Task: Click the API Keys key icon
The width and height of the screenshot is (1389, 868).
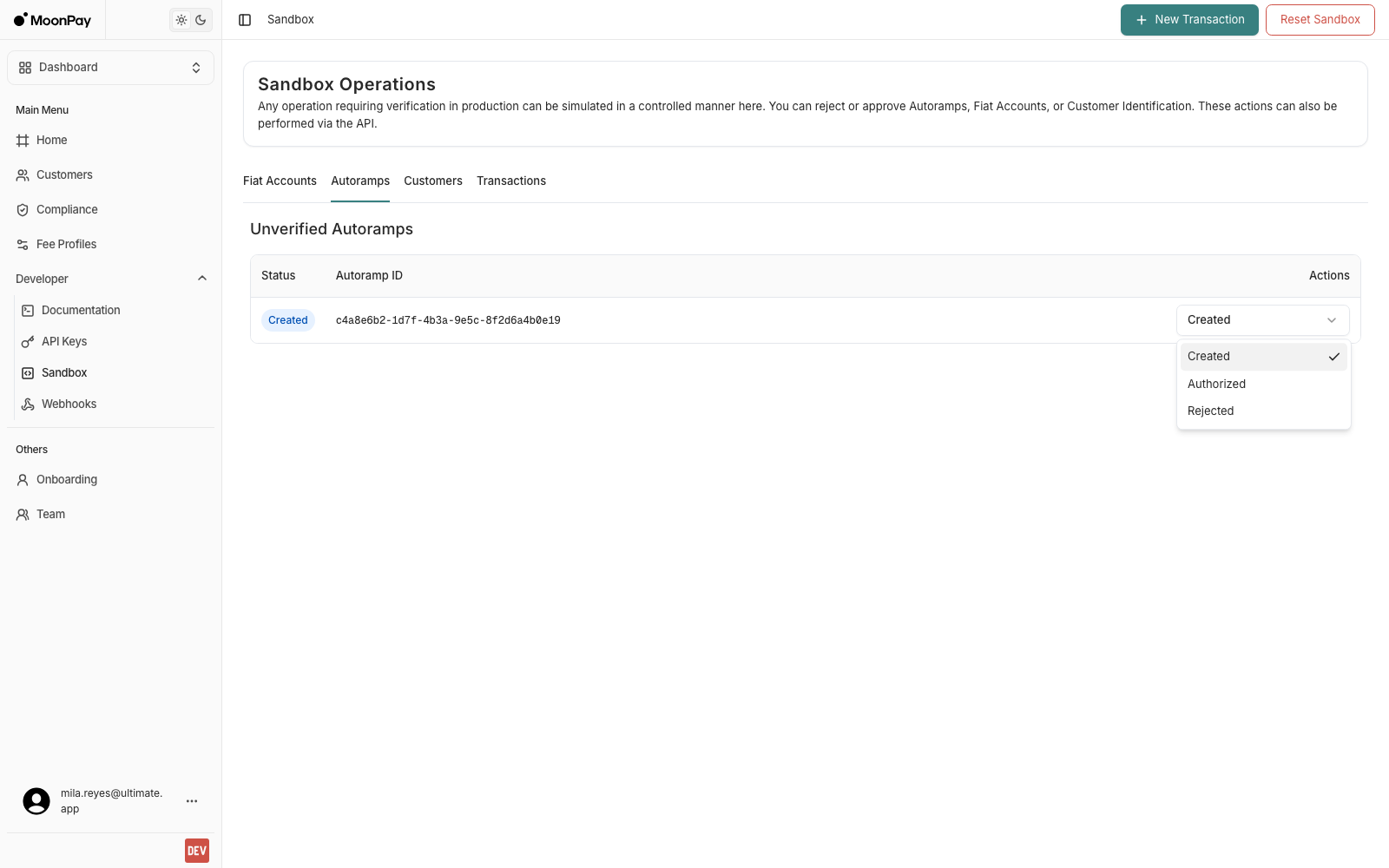Action: (28, 342)
